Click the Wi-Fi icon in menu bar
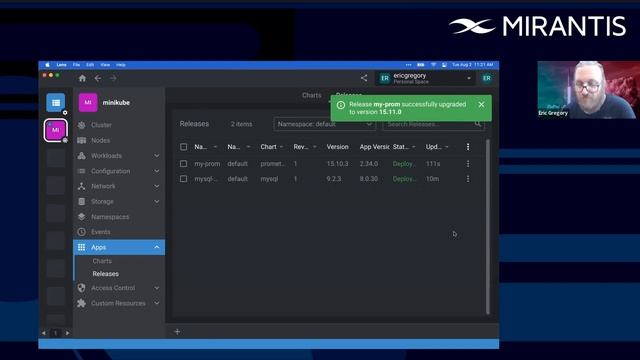The width and height of the screenshot is (640, 360). [433, 64]
